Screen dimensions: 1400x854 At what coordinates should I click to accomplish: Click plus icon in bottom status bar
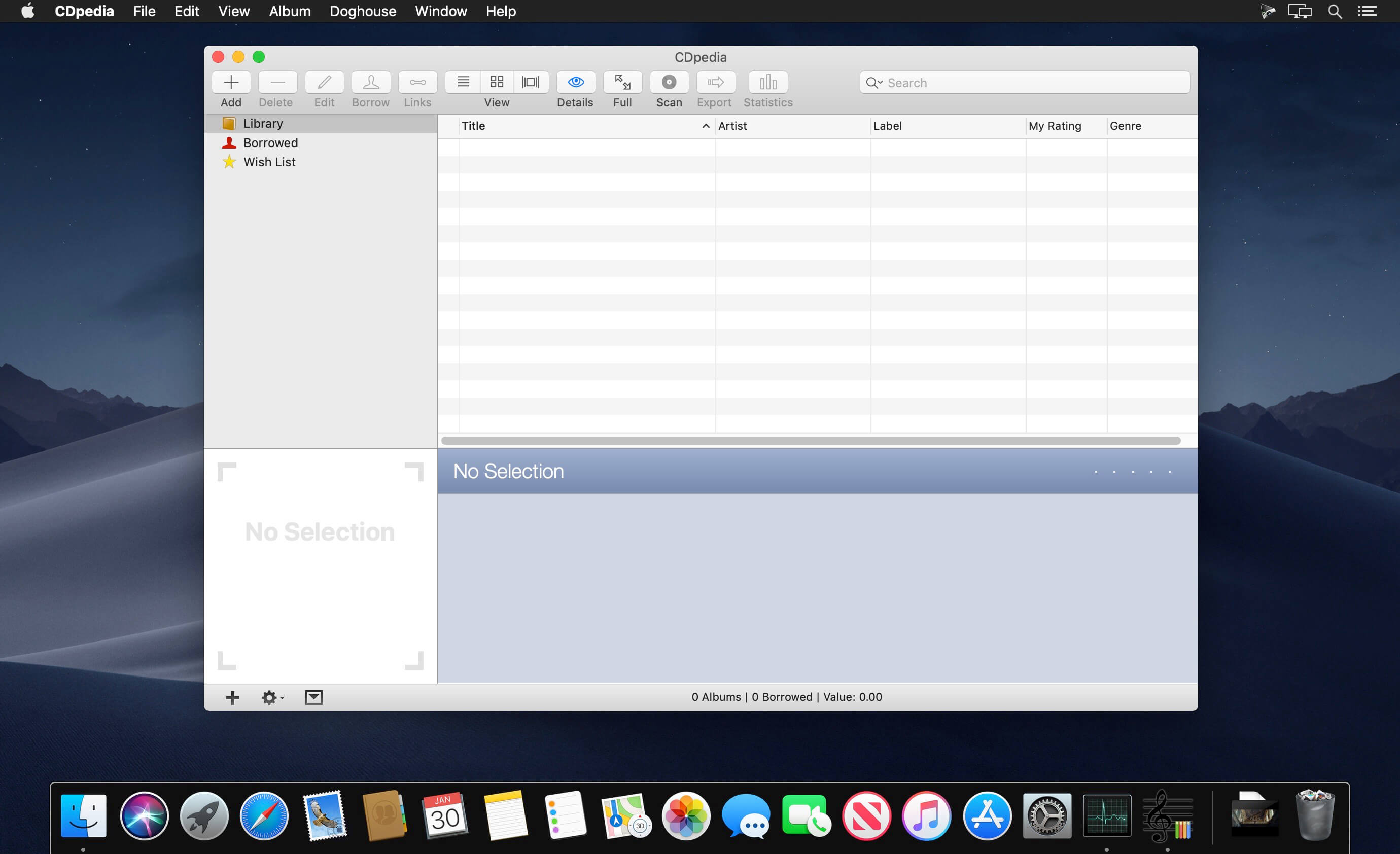(232, 697)
